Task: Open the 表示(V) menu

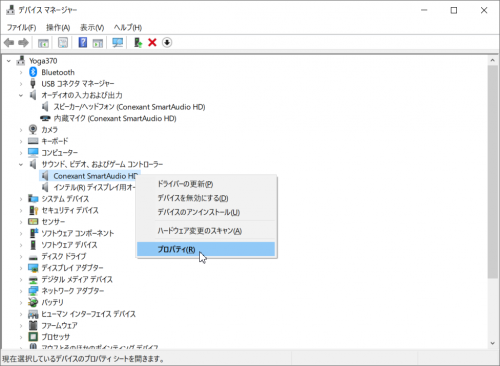Action: pyautogui.click(x=92, y=27)
